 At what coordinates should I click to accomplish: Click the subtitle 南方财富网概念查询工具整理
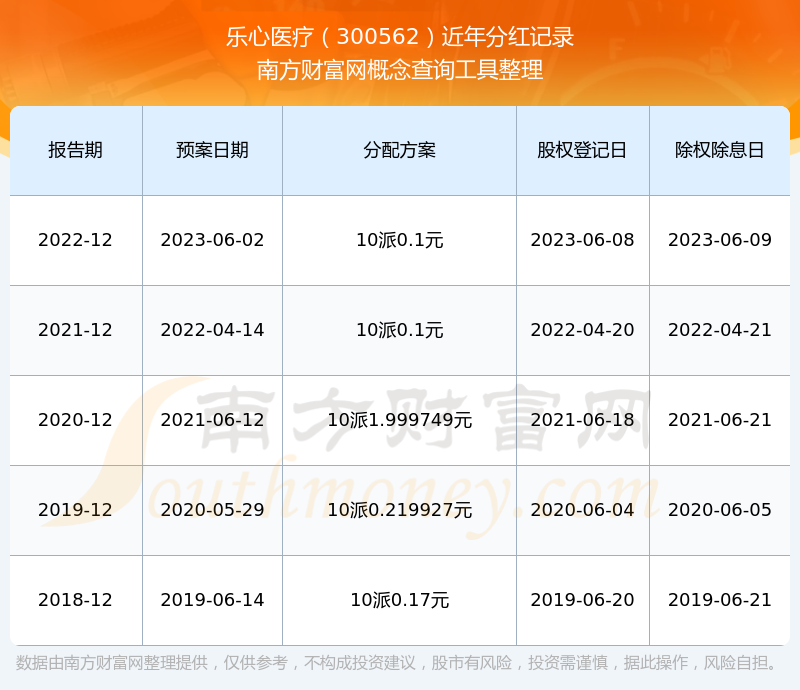400,70
